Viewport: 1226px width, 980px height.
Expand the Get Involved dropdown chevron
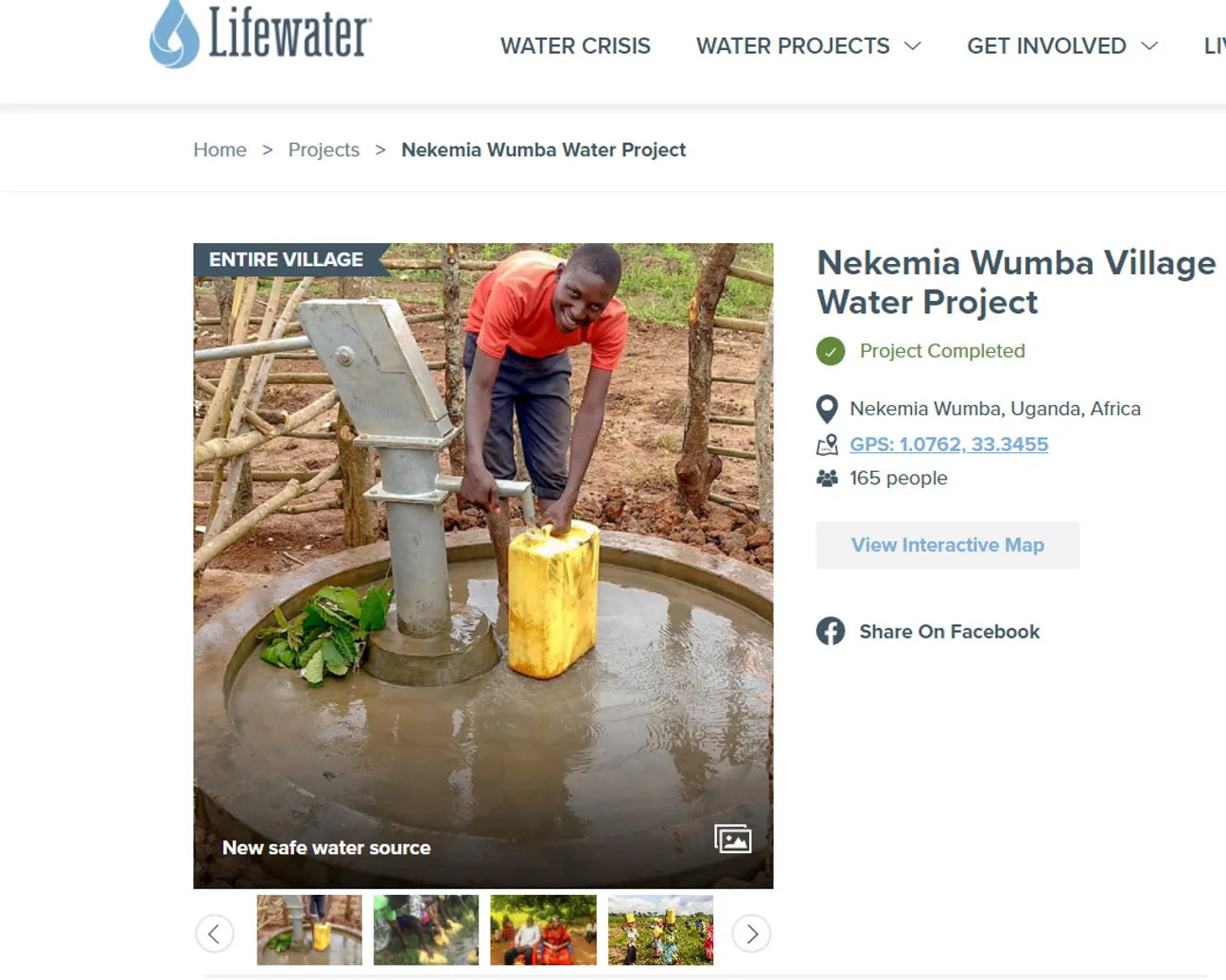tap(1149, 45)
